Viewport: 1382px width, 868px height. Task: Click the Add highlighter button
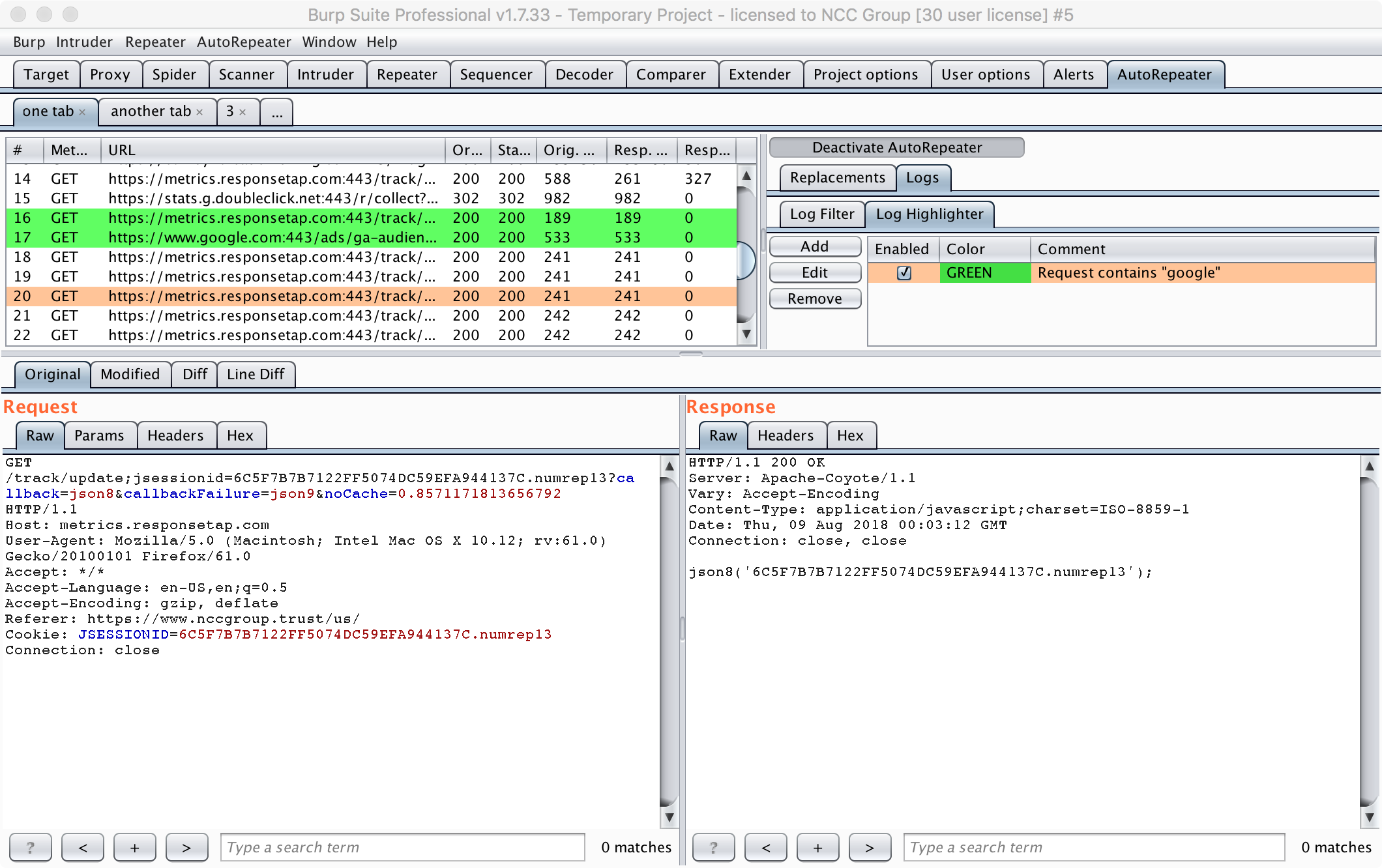pos(815,246)
